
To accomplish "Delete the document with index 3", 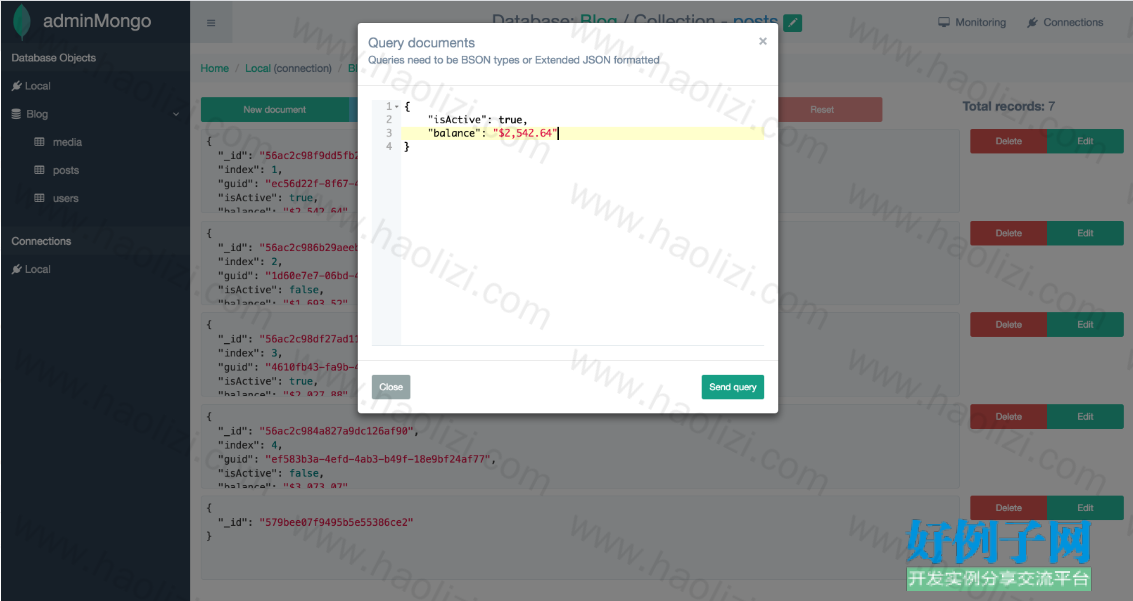I will coord(1009,325).
